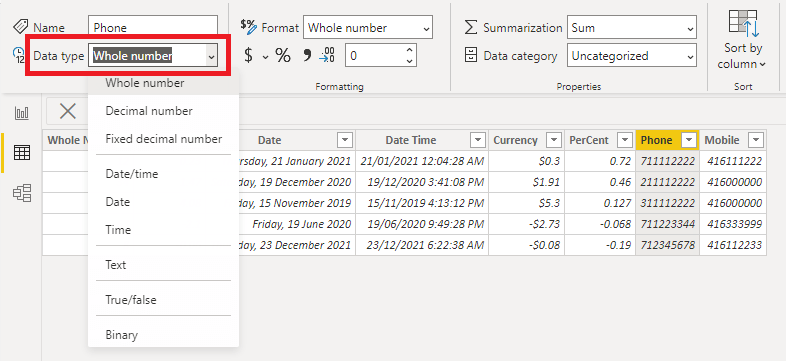Screen dimensions: 786x361
Task: Select the Mobile column header
Action: click(722, 140)
